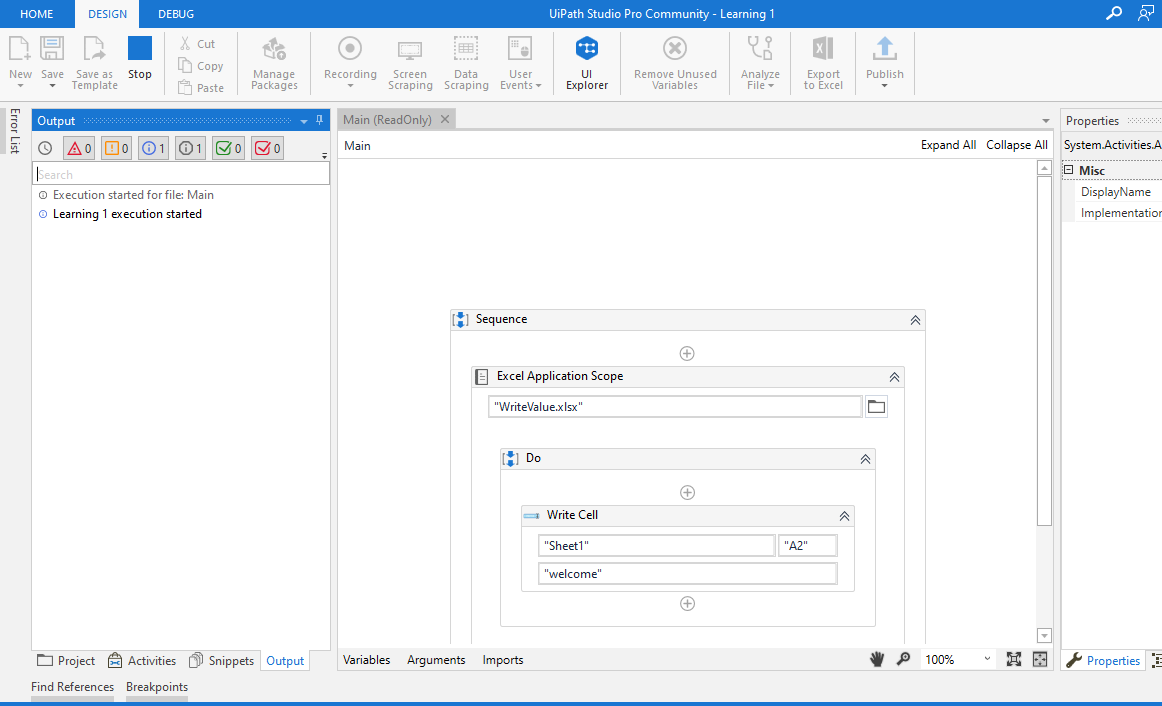The width and height of the screenshot is (1162, 706).
Task: Switch to DEBUG ribbon tab
Action: [x=176, y=14]
